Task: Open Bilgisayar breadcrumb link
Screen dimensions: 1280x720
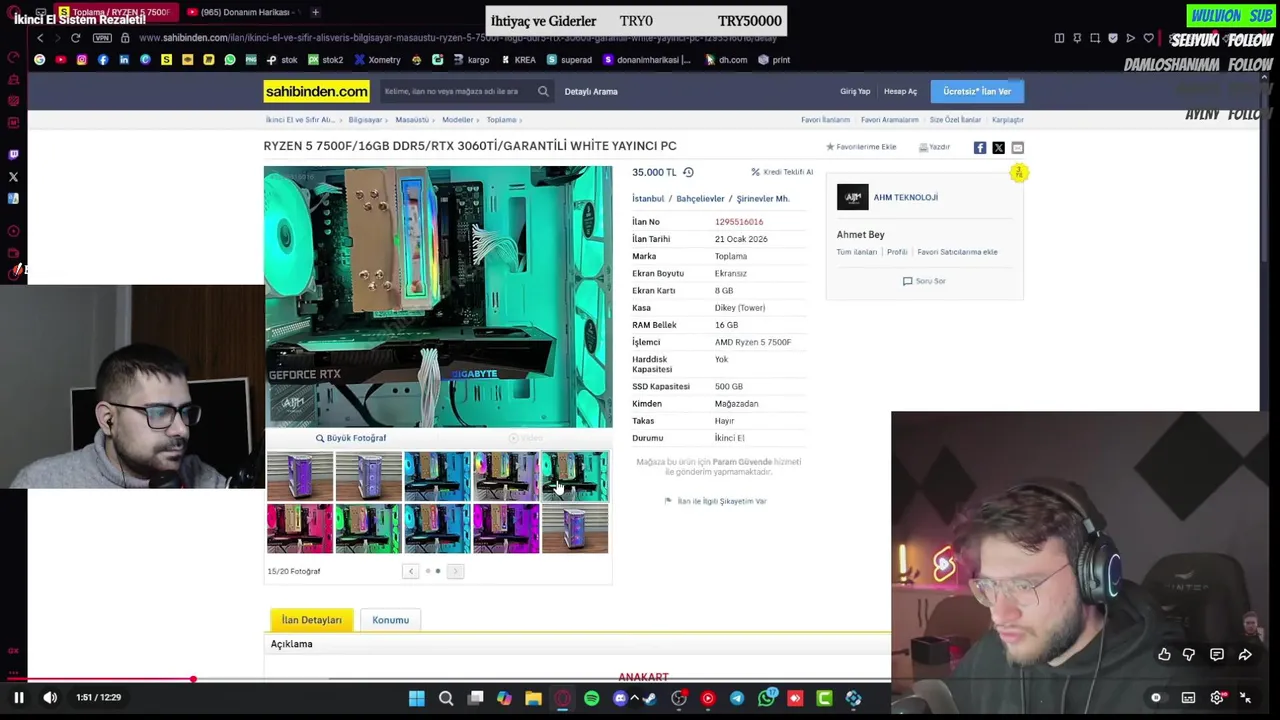Action: pos(365,120)
